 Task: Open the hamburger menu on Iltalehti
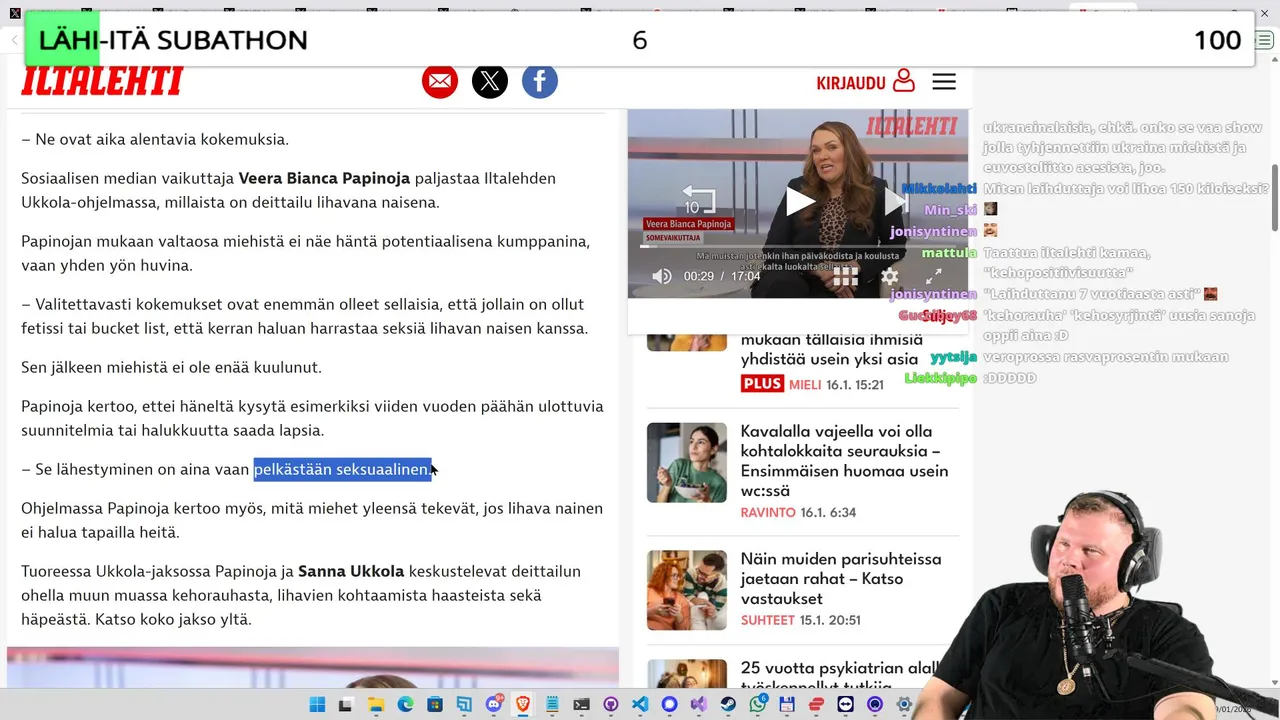click(944, 82)
